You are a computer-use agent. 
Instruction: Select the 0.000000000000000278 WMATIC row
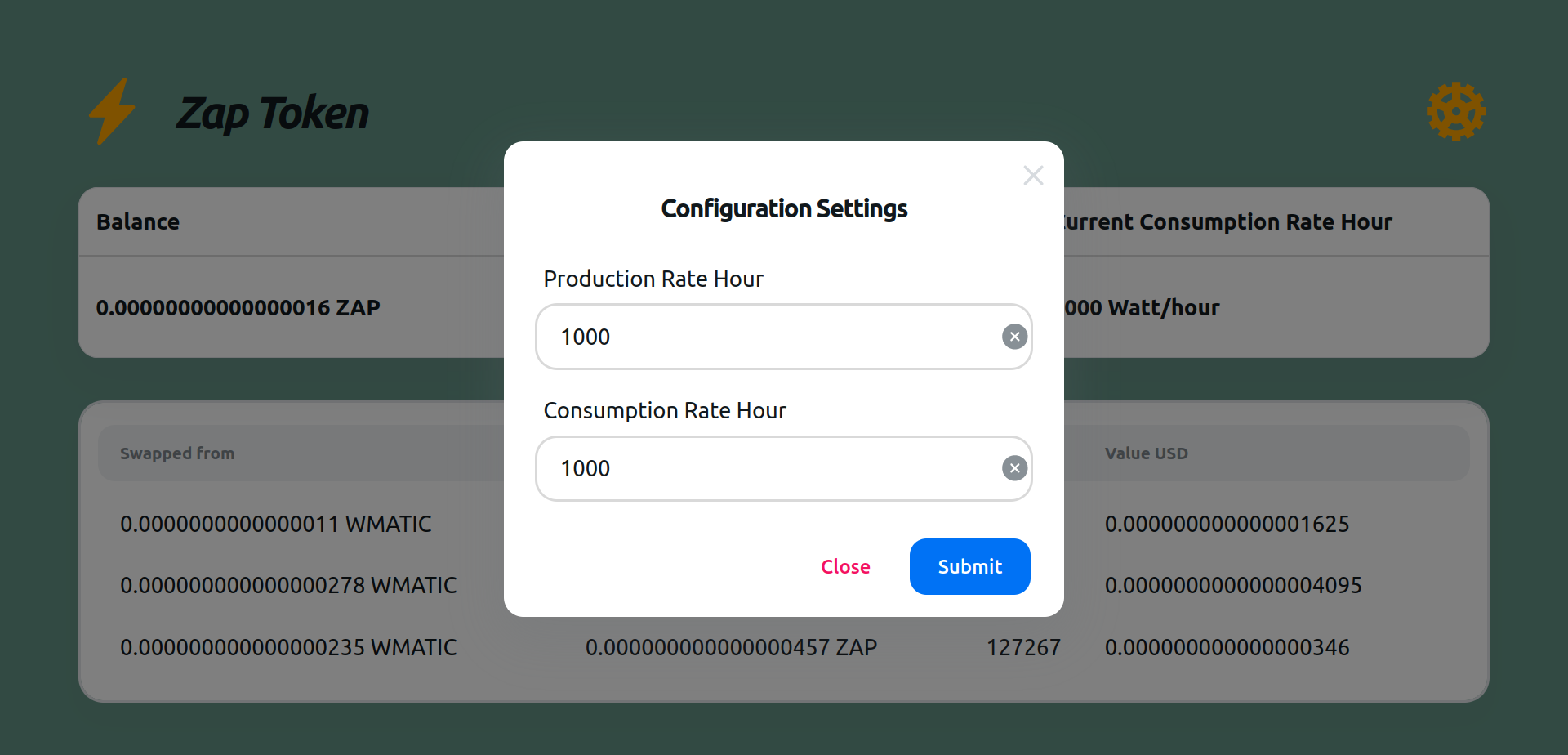[288, 585]
